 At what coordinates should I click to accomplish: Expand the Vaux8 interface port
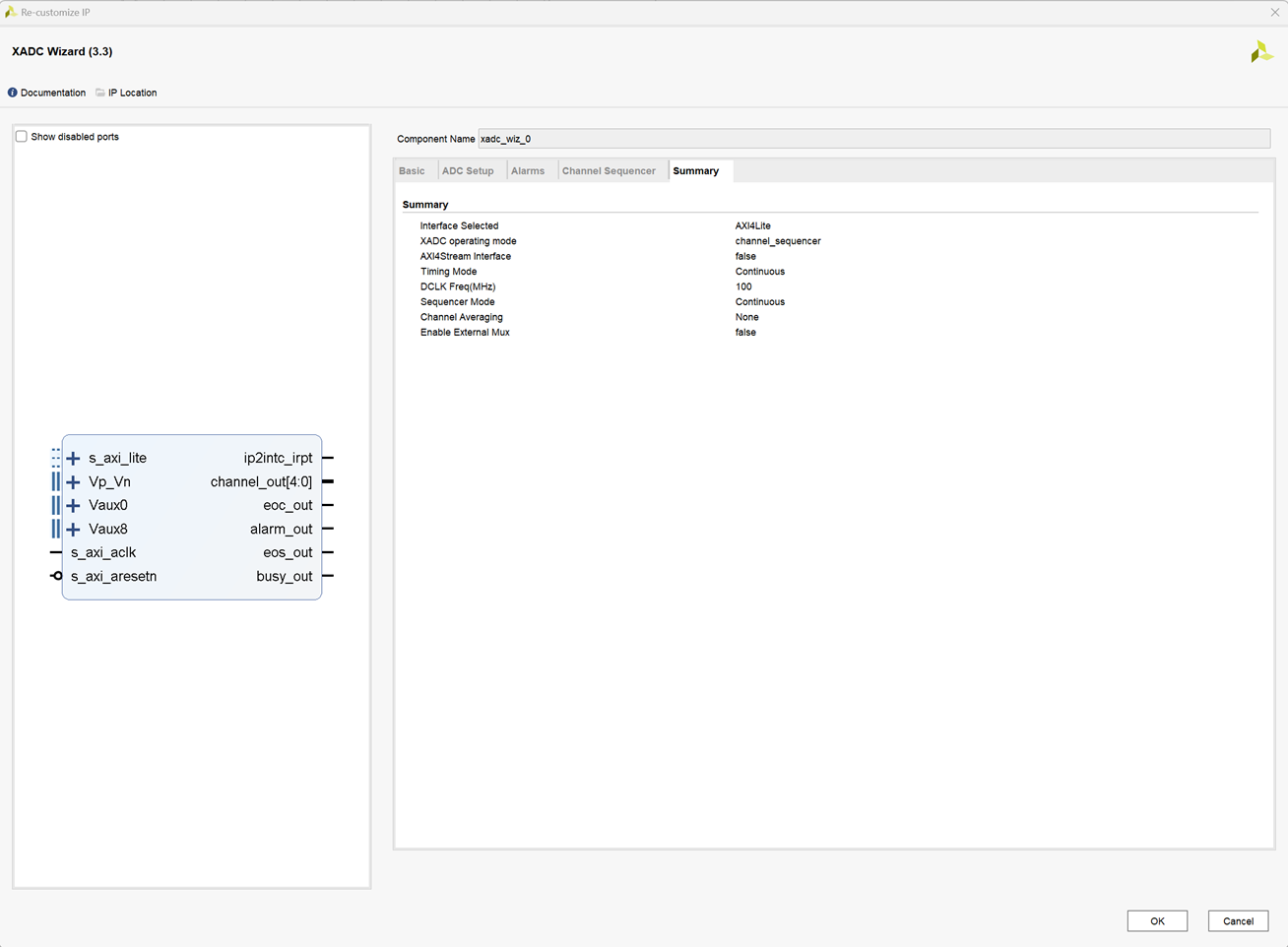(x=73, y=529)
